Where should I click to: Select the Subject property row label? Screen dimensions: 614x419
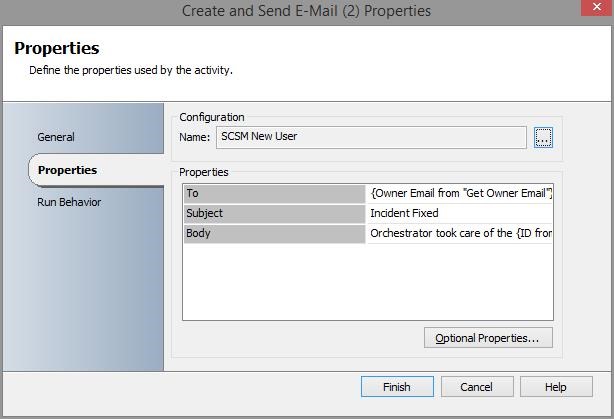tap(274, 213)
